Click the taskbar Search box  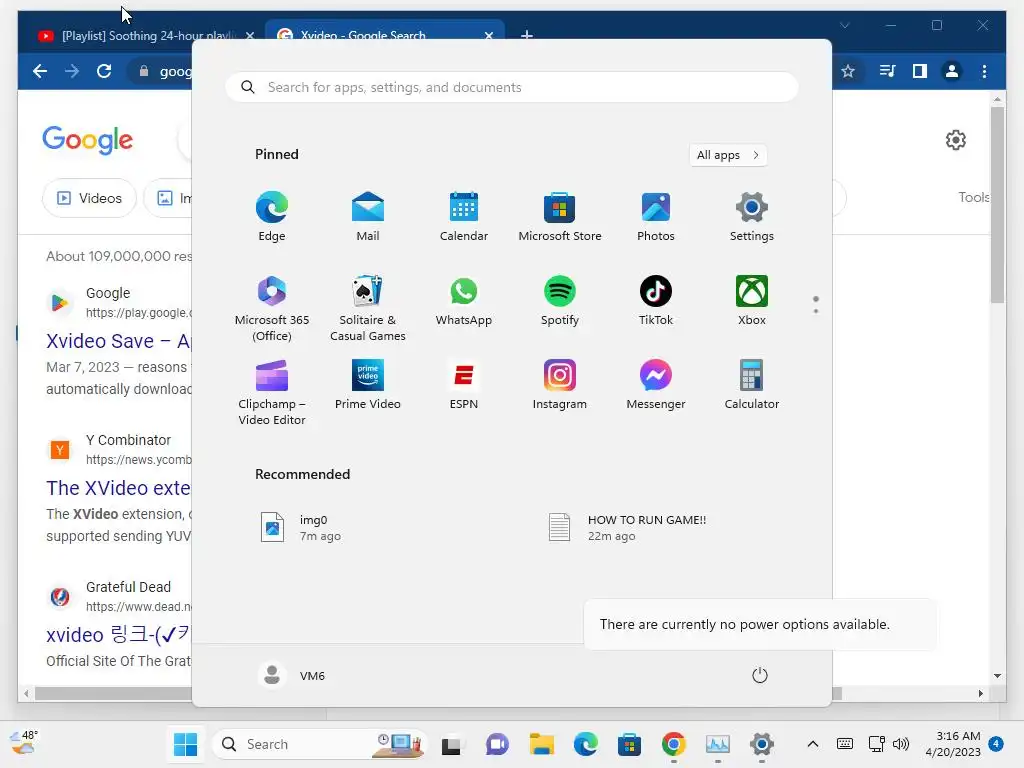[320, 744]
